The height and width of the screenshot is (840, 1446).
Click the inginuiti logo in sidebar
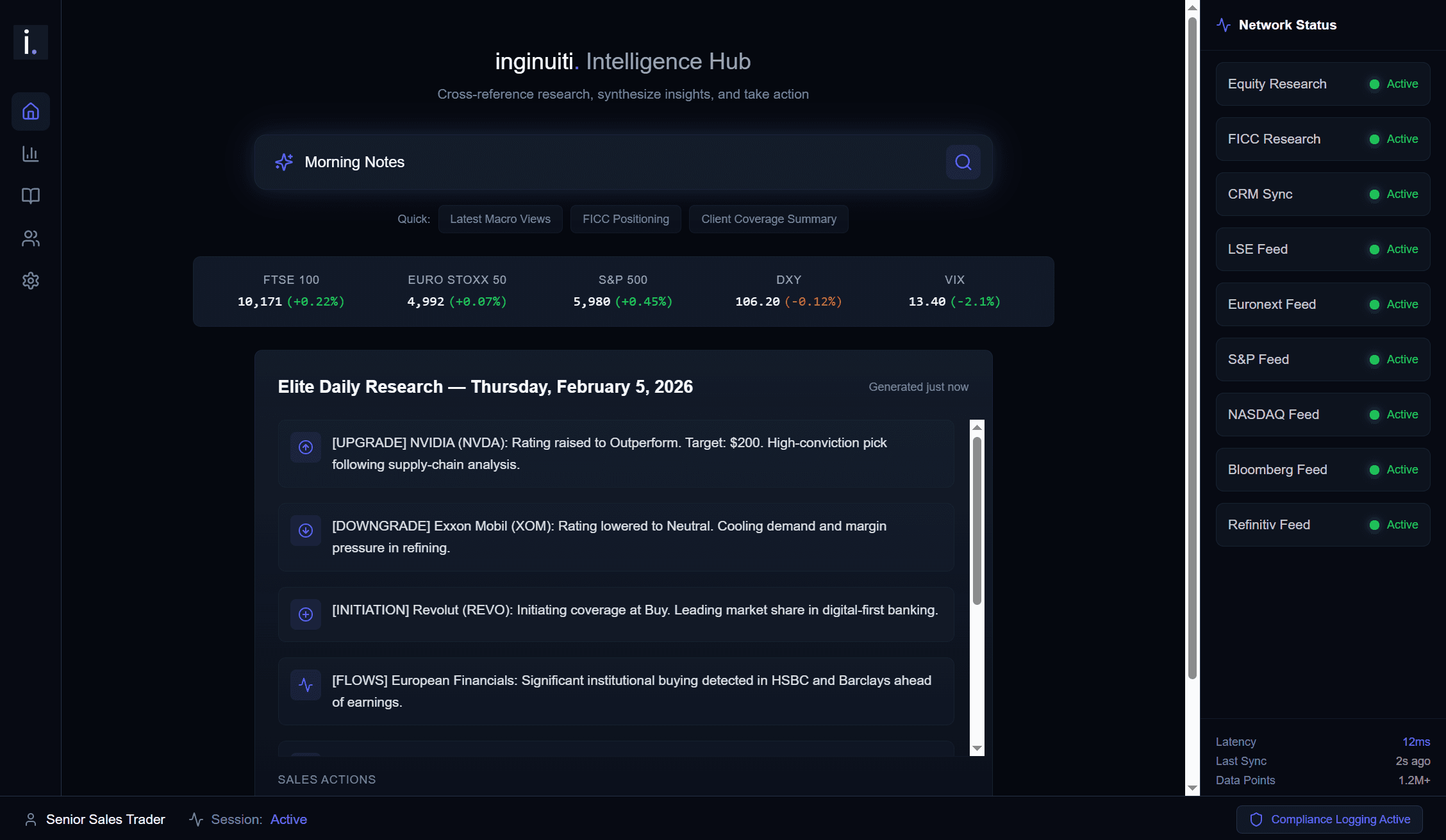tap(31, 42)
